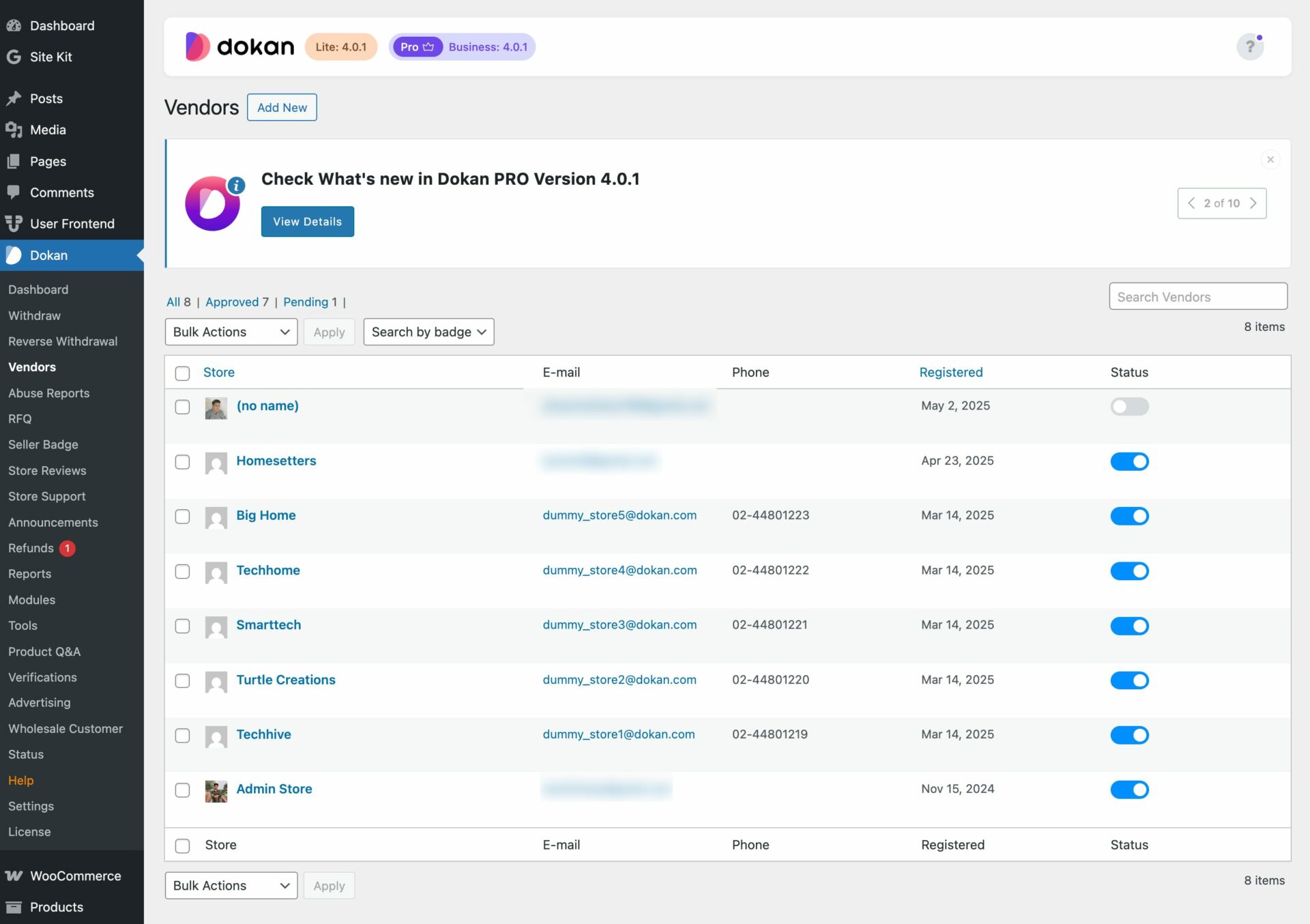The width and height of the screenshot is (1310, 924).
Task: Filter vendors by Pending tab
Action: click(x=306, y=302)
